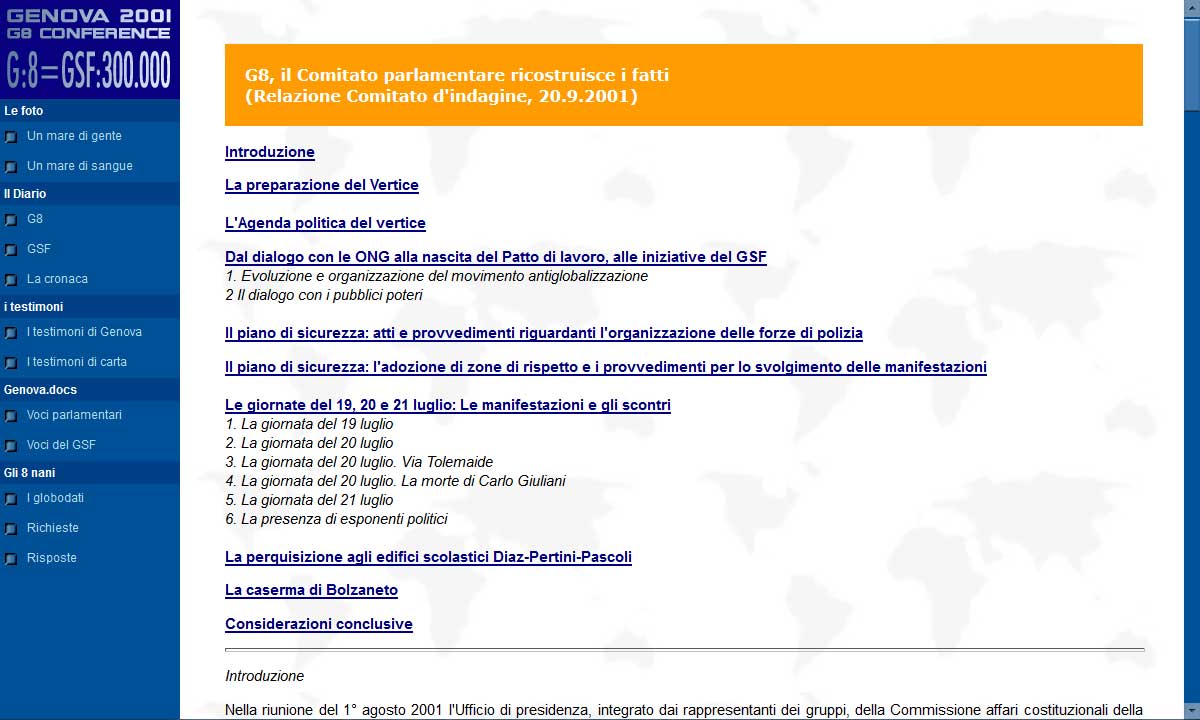
Task: Click bullet icon beside I testimoni di Genova
Action: tap(11, 333)
